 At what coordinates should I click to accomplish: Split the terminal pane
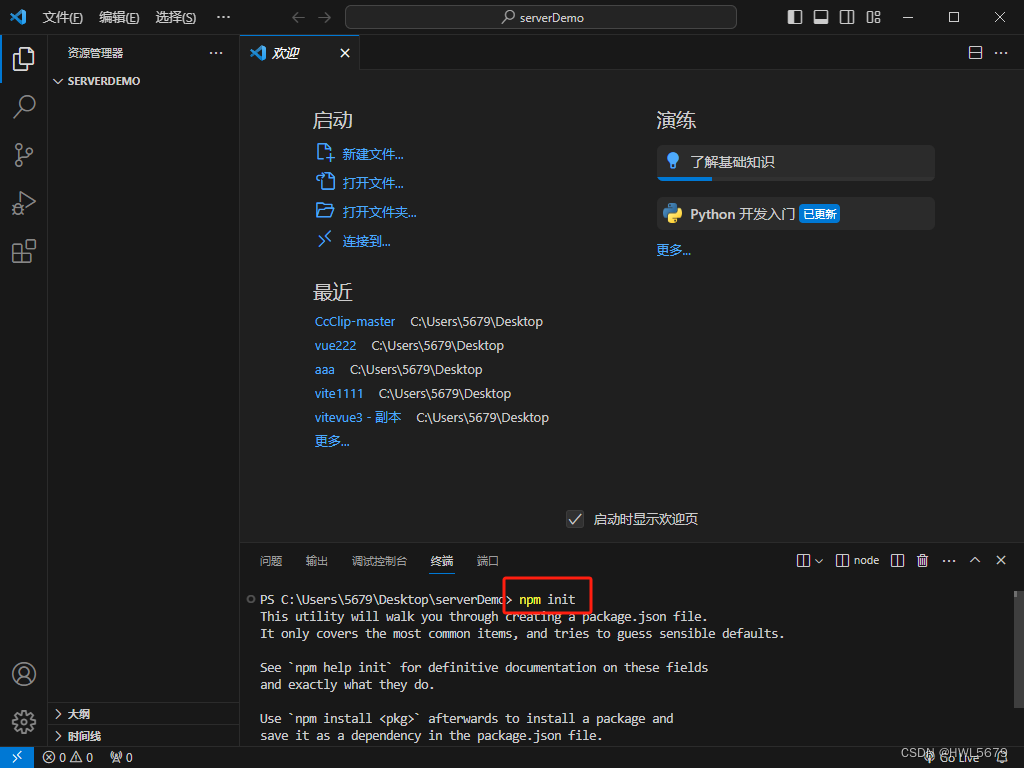coord(898,560)
